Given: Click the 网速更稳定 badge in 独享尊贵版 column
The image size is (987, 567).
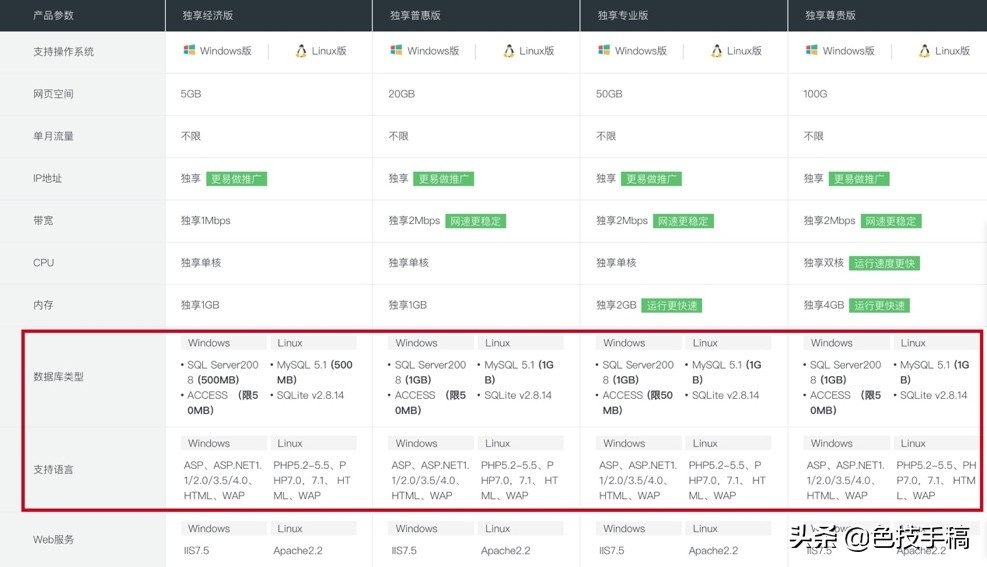Looking at the screenshot, I should [891, 221].
